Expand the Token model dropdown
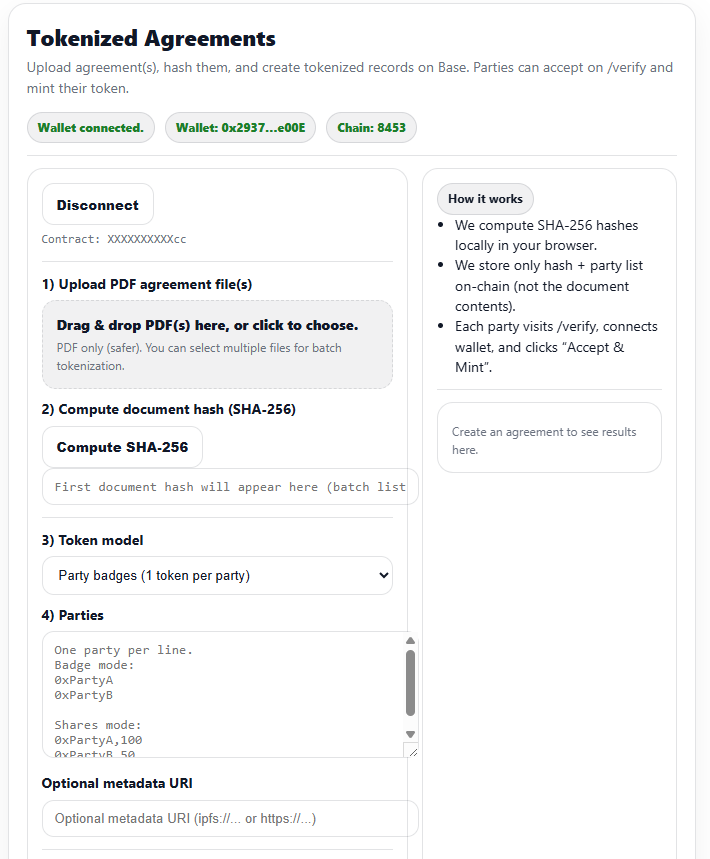 (217, 576)
